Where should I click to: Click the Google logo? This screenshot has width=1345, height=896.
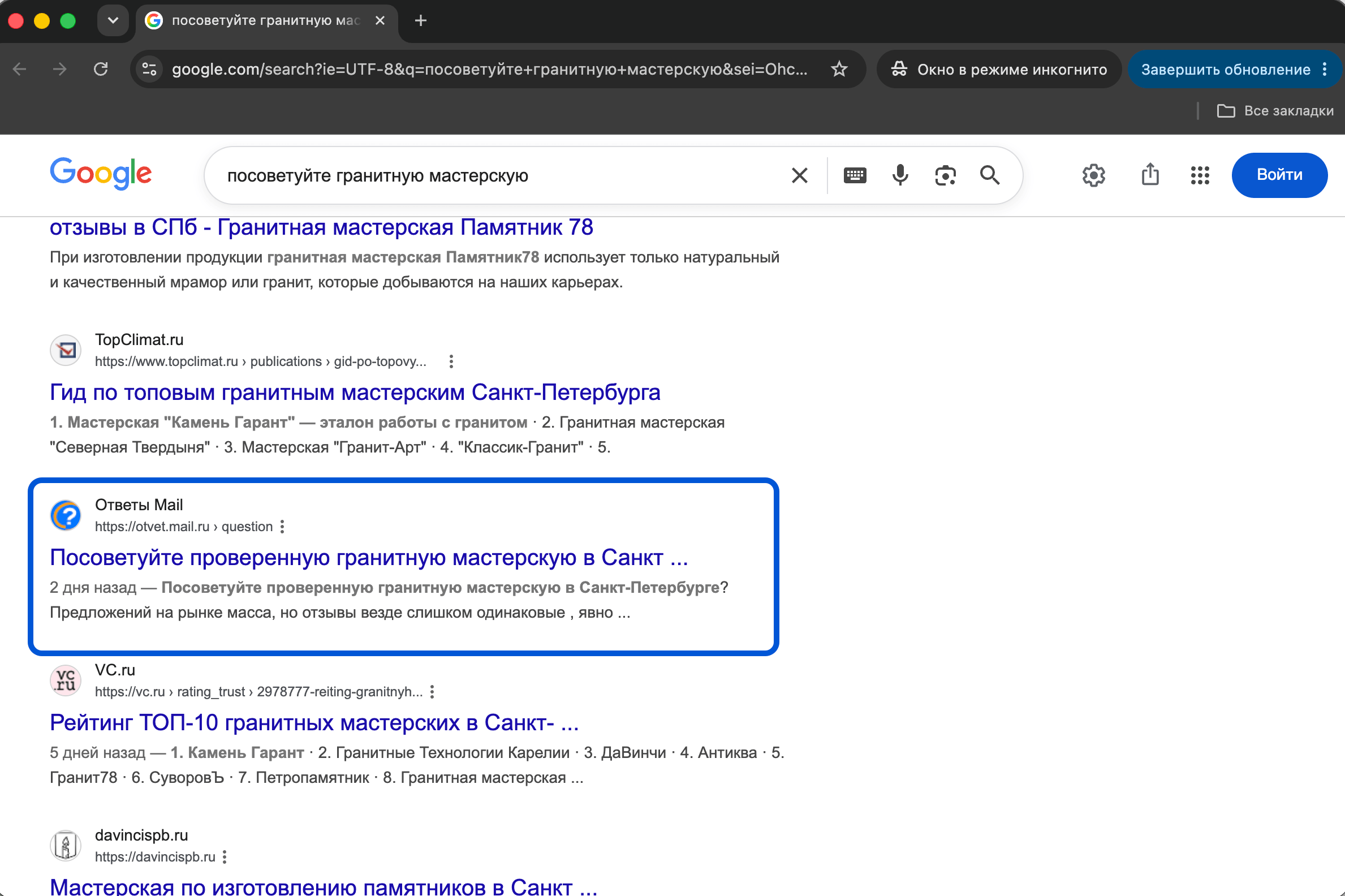(101, 174)
